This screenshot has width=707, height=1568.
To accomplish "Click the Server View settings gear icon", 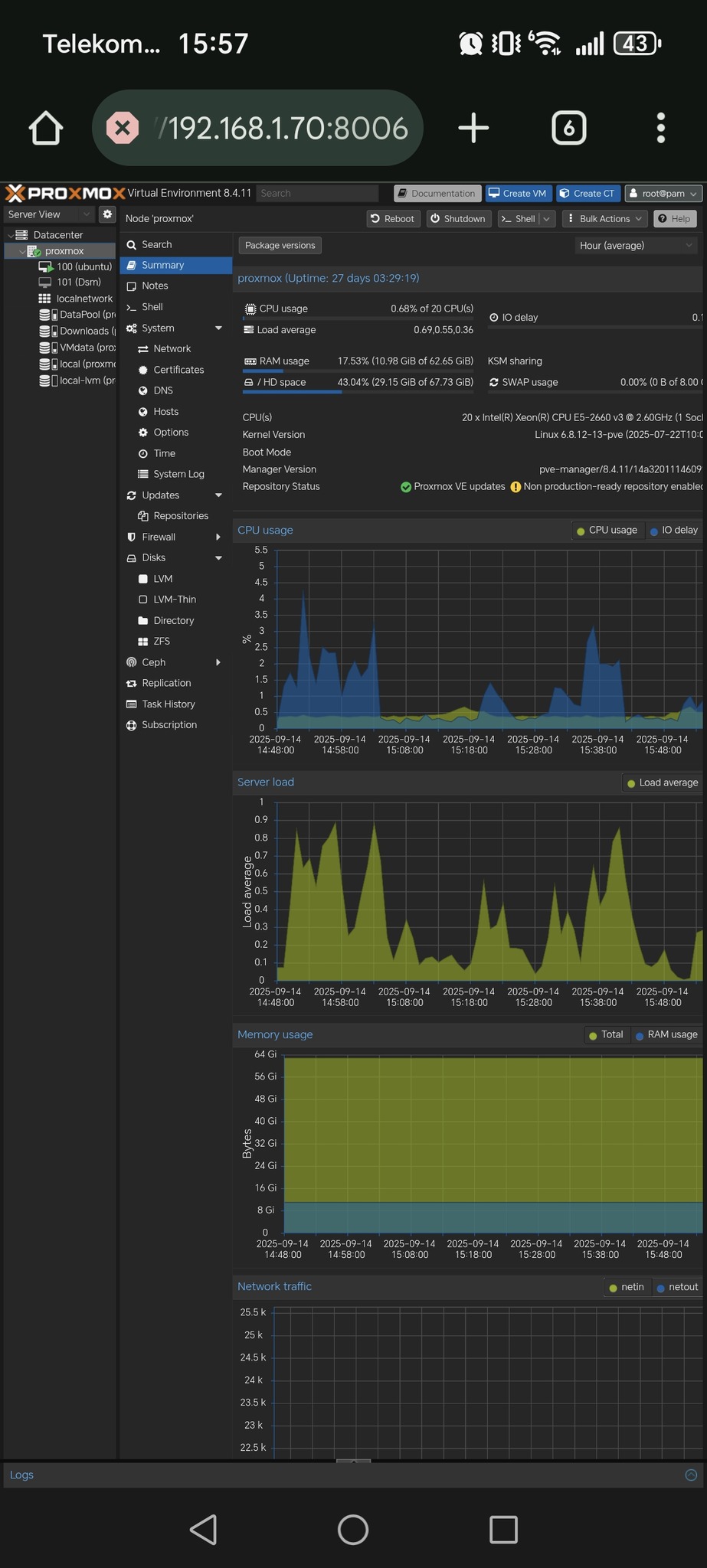I will coord(107,214).
